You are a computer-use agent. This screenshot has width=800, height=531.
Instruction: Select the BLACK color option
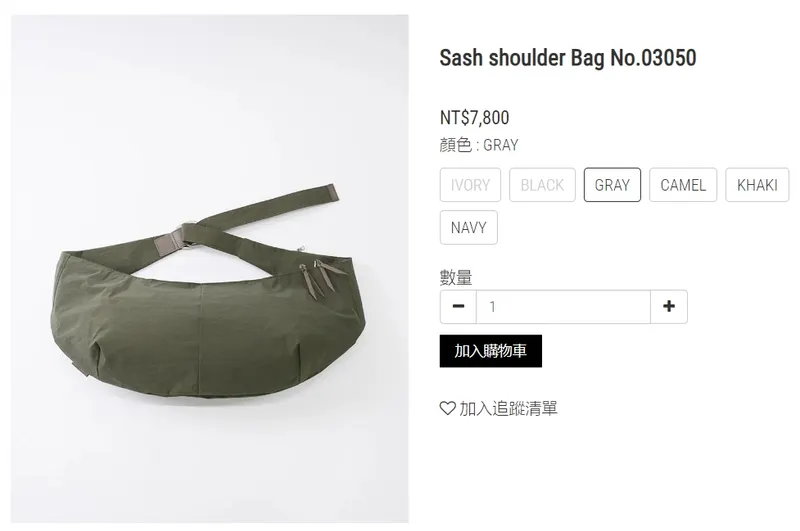[542, 185]
